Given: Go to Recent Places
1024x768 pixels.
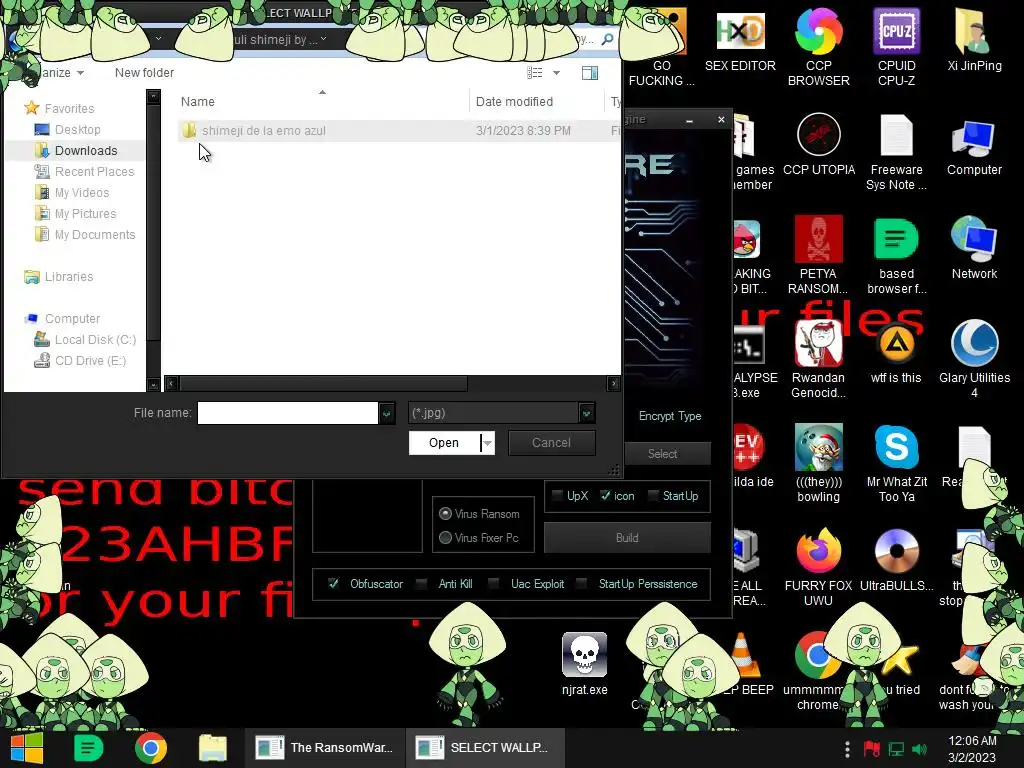Looking at the screenshot, I should [x=94, y=171].
